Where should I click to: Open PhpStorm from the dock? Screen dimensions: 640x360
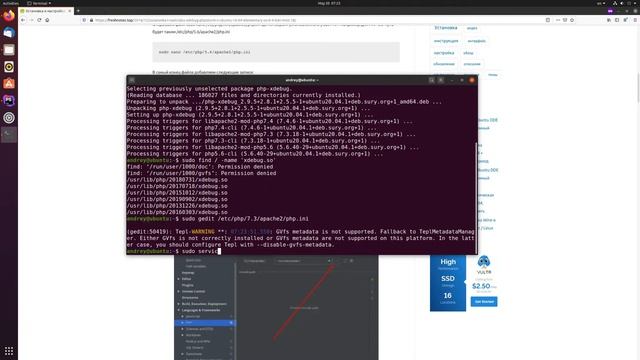pyautogui.click(x=9, y=100)
